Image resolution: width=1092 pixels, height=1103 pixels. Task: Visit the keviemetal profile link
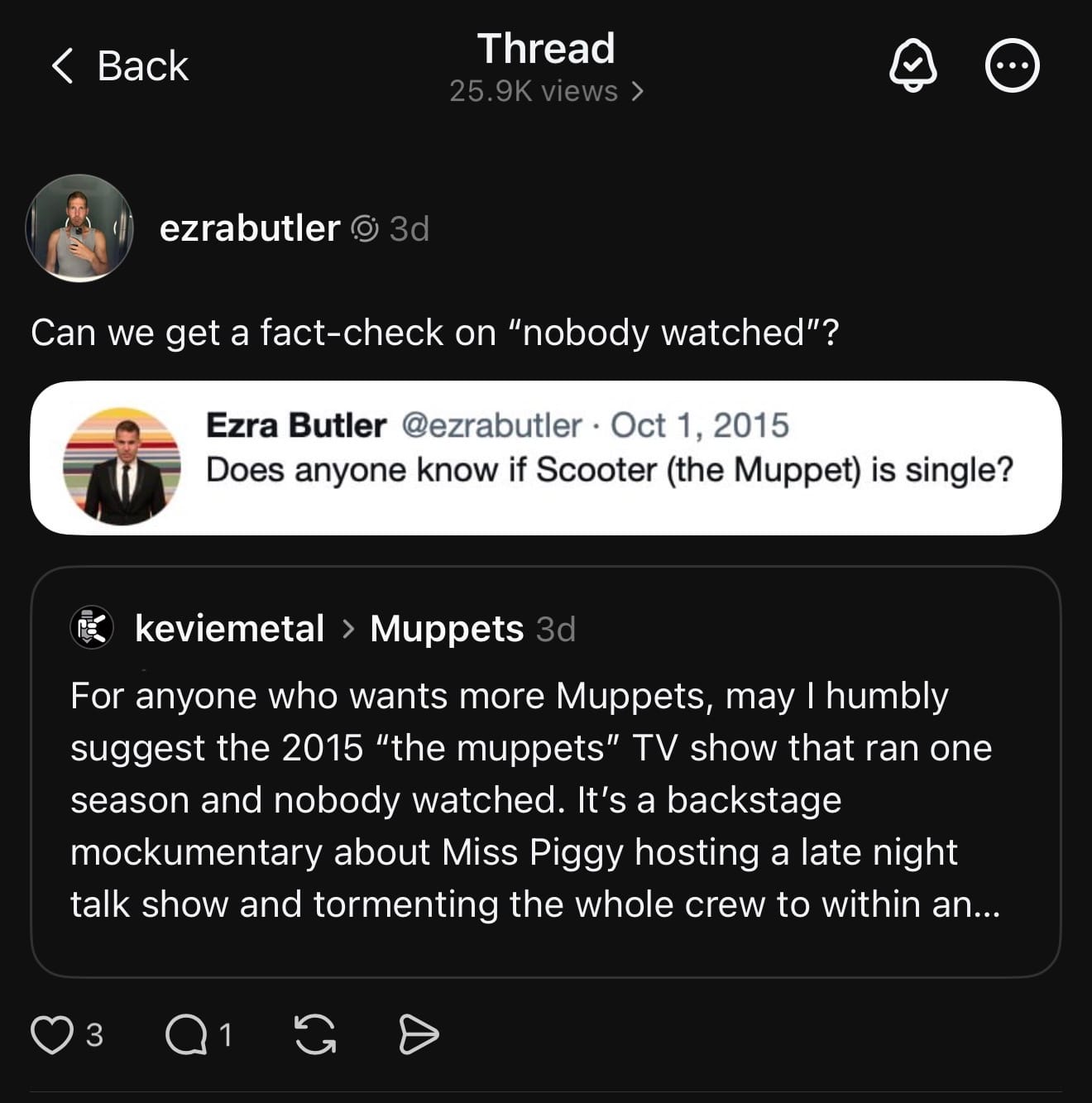click(229, 629)
